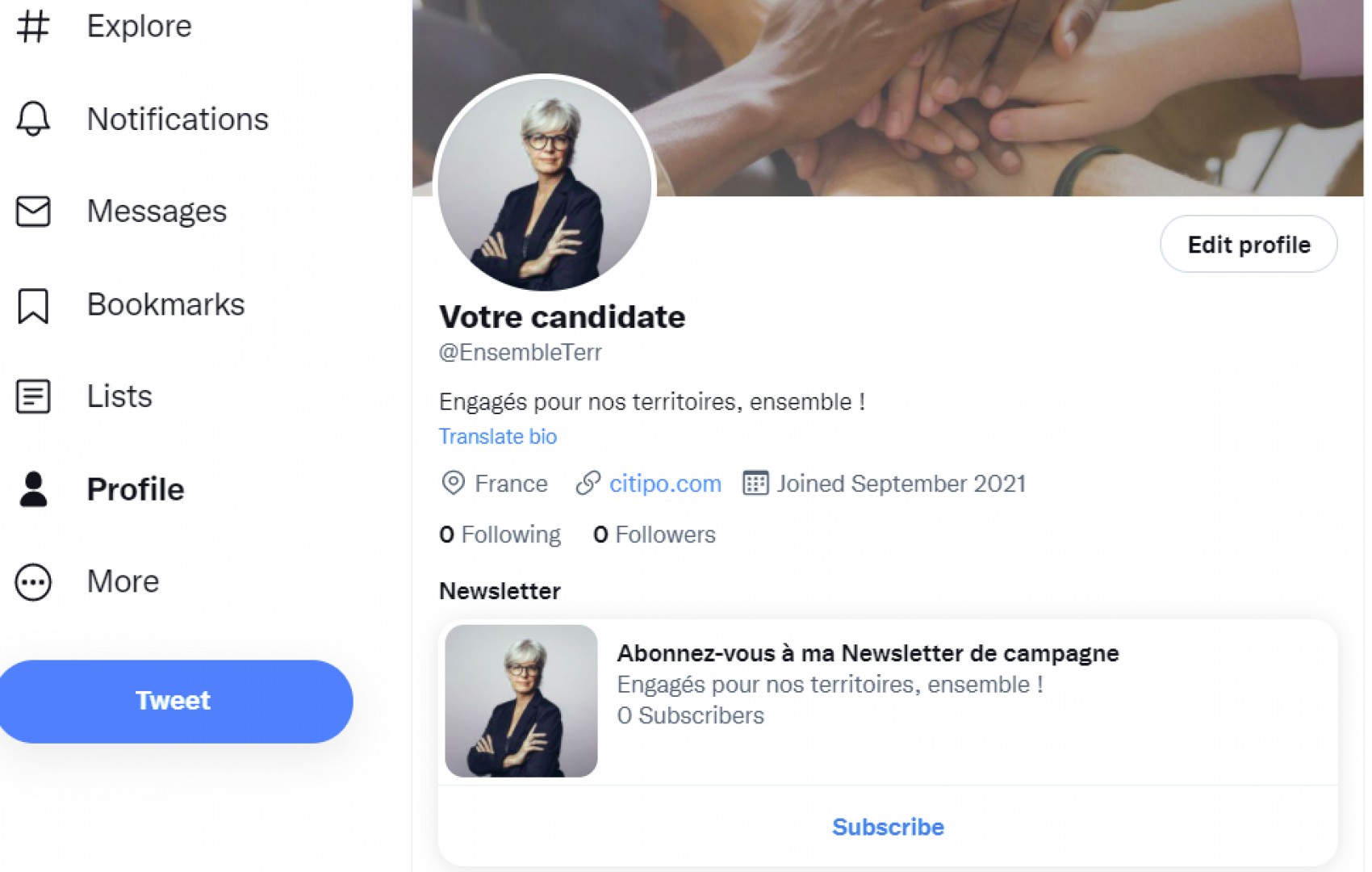Click the France location pin icon
Viewport: 1372px width, 872px height.
[454, 483]
